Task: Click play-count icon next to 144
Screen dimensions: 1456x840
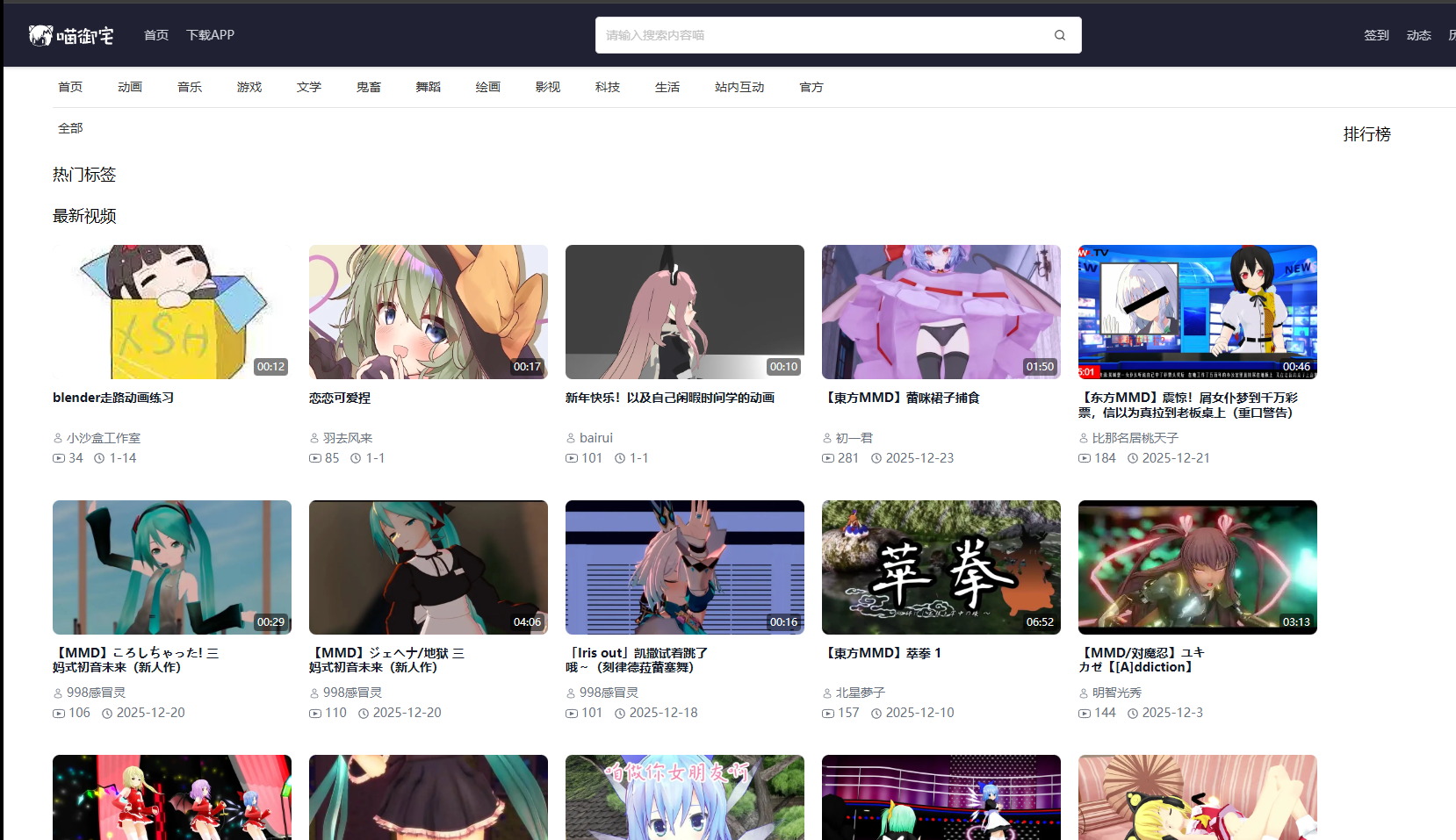Action: coord(1085,714)
